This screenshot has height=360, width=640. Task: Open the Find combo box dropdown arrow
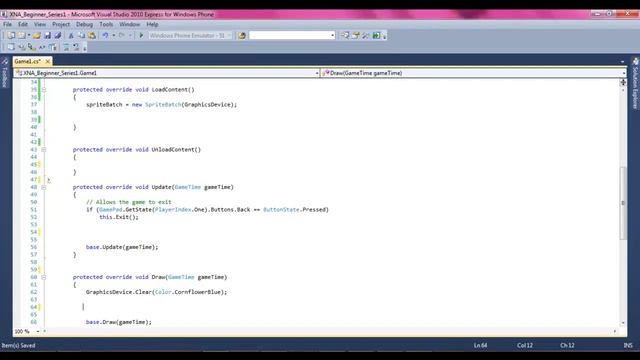pyautogui.click(x=333, y=36)
